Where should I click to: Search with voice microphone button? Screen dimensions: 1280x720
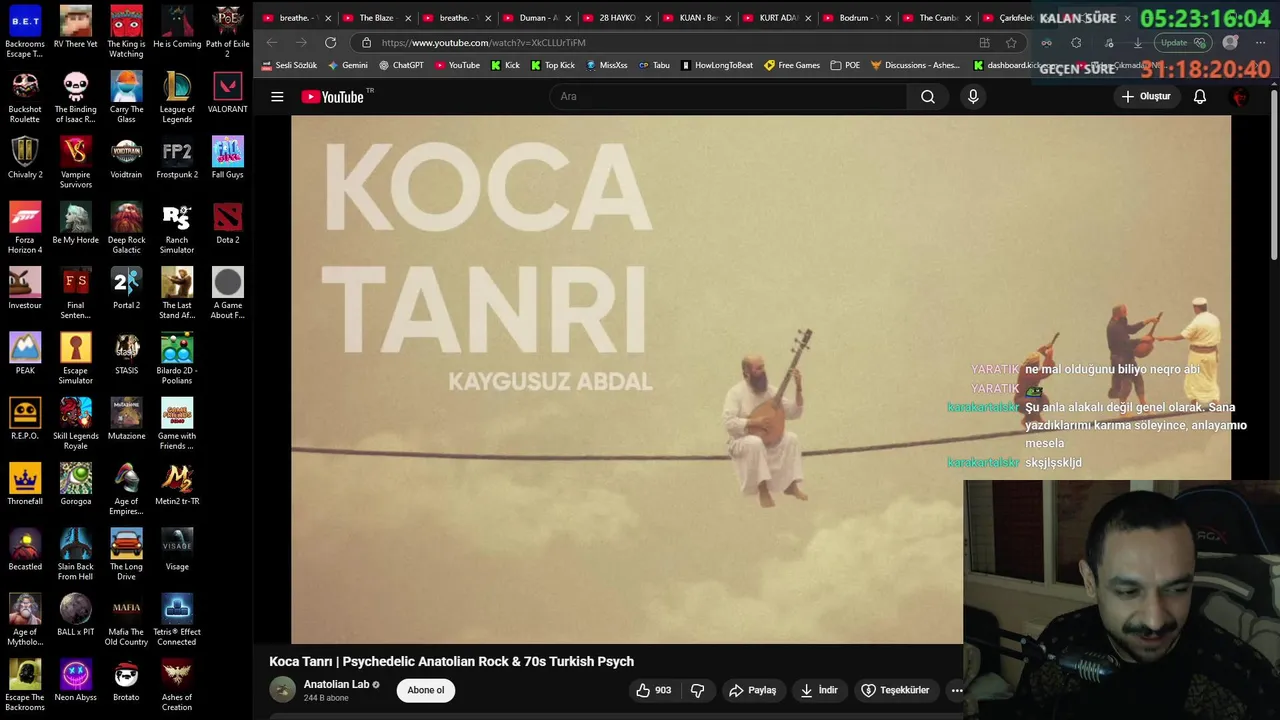coord(973,97)
